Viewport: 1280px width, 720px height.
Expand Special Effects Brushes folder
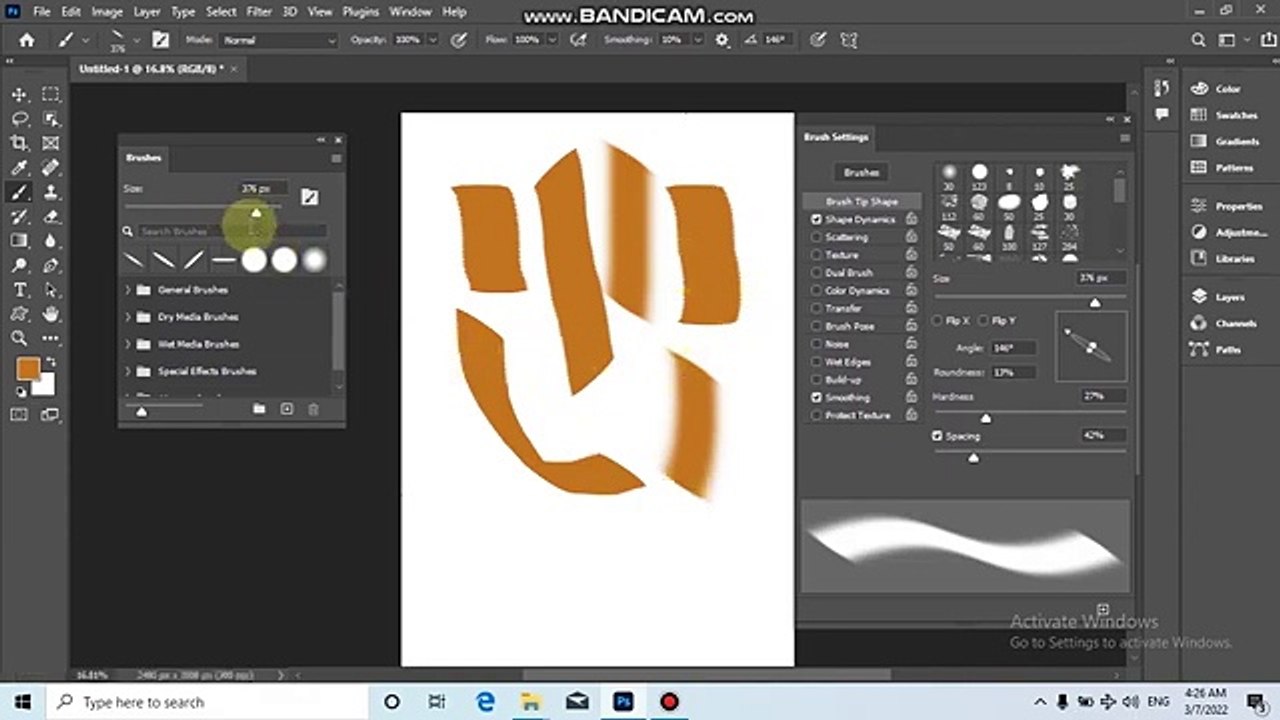point(128,371)
